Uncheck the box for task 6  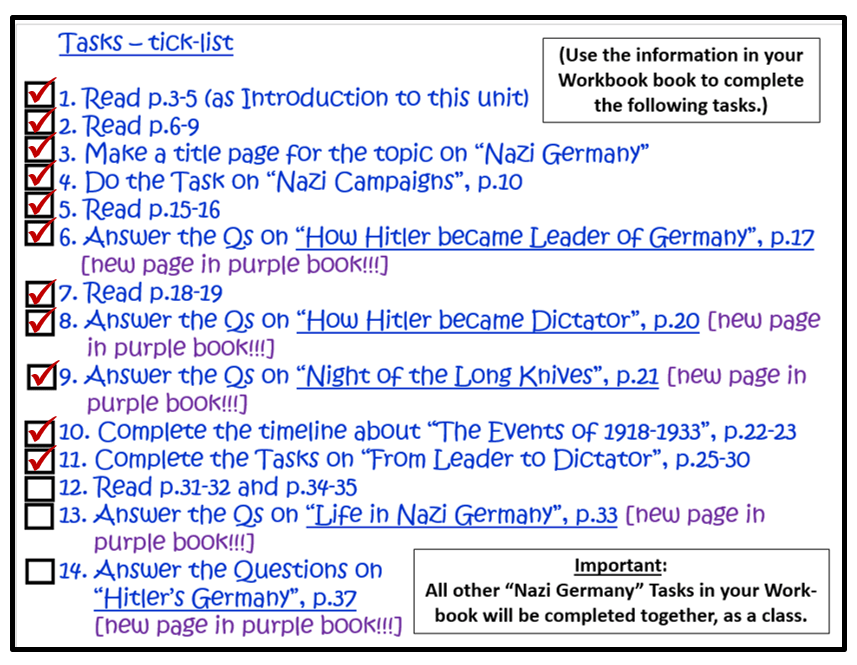(40, 236)
